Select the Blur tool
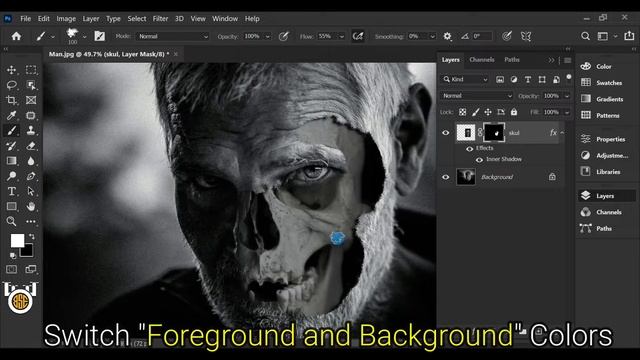This screenshot has width=640, height=360. point(31,161)
